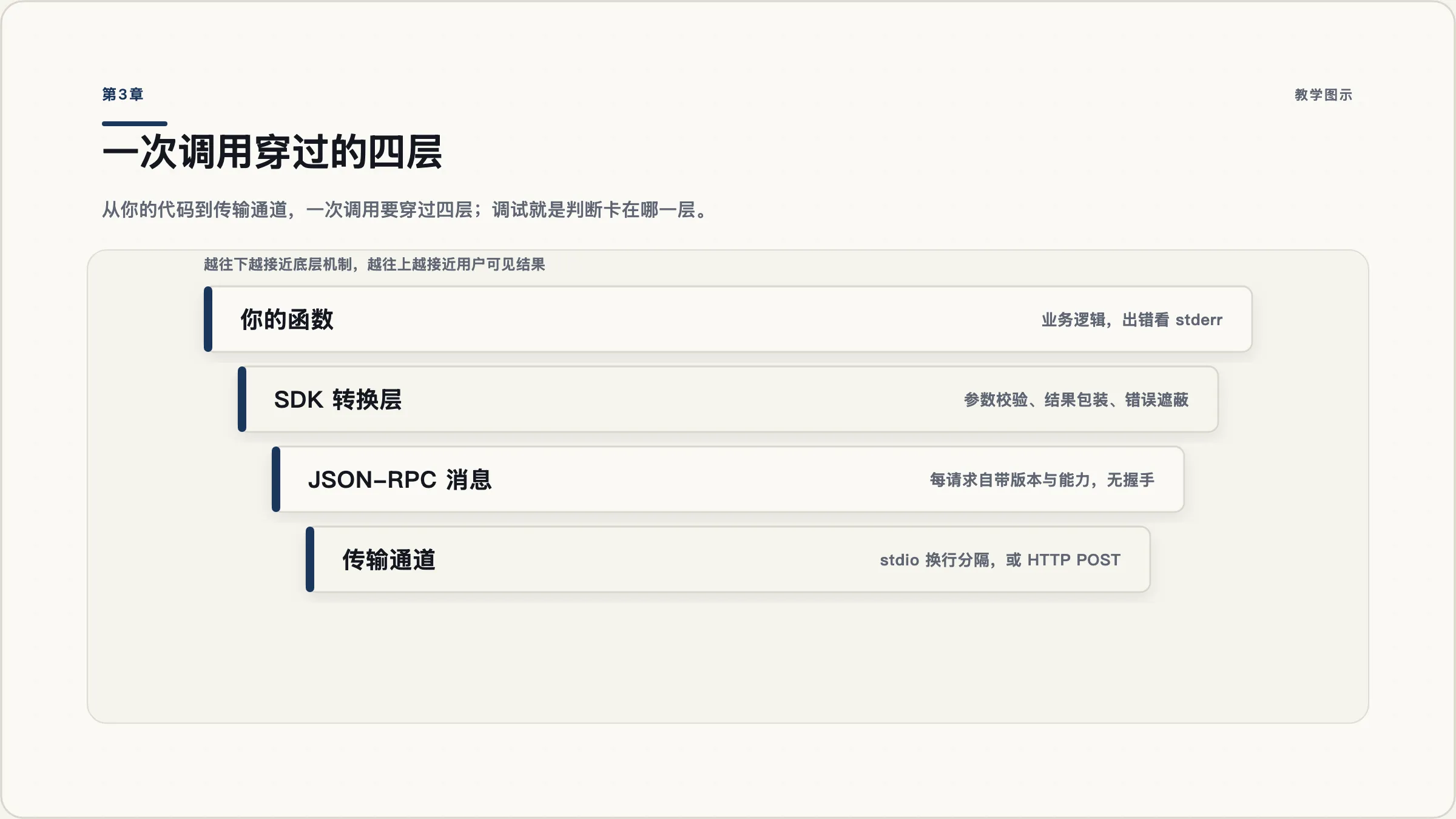Select the SDK 转换层 layer heading
1456x819 pixels.
coord(338,400)
